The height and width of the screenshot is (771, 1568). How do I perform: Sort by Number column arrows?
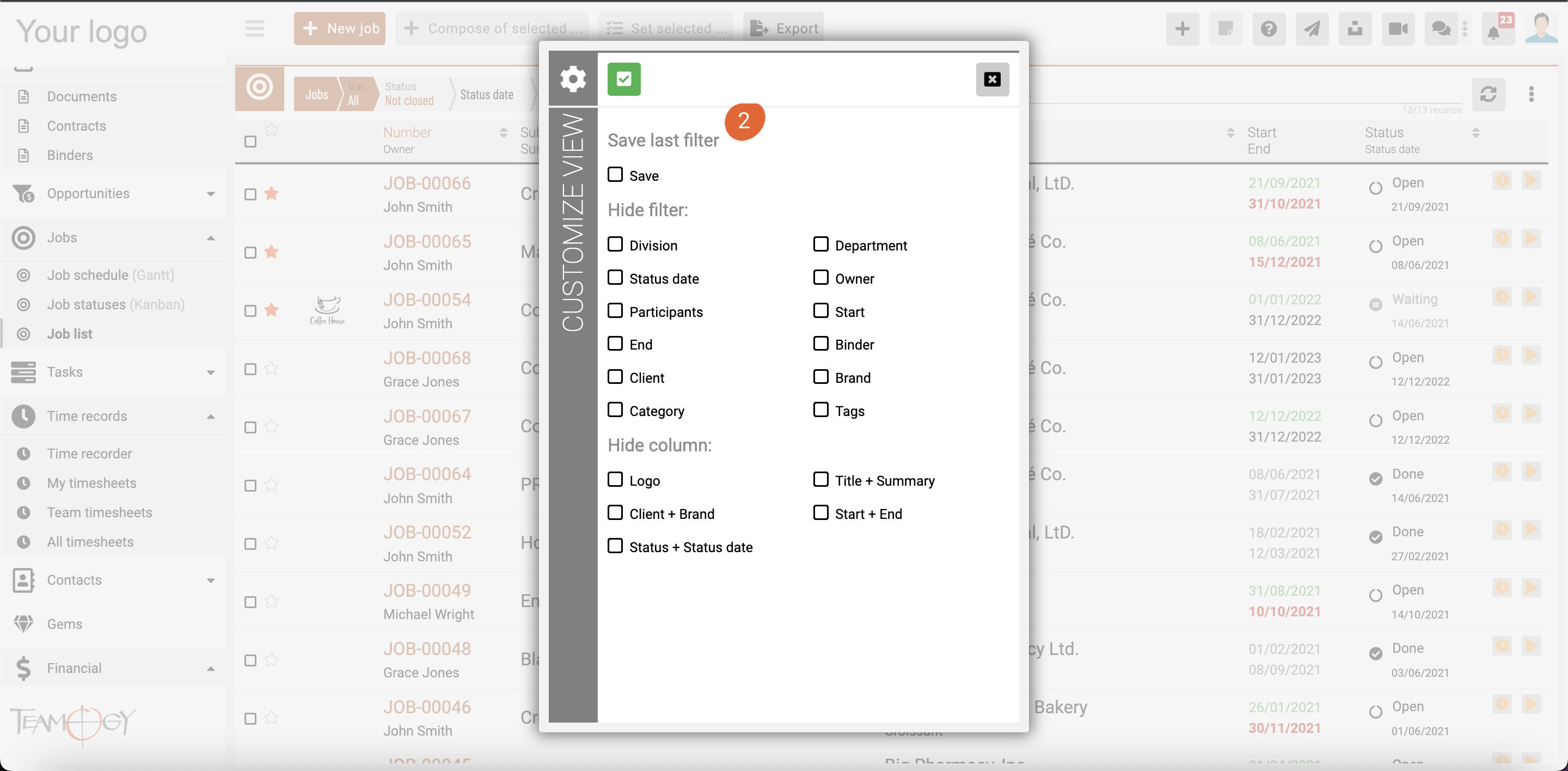pyautogui.click(x=504, y=133)
